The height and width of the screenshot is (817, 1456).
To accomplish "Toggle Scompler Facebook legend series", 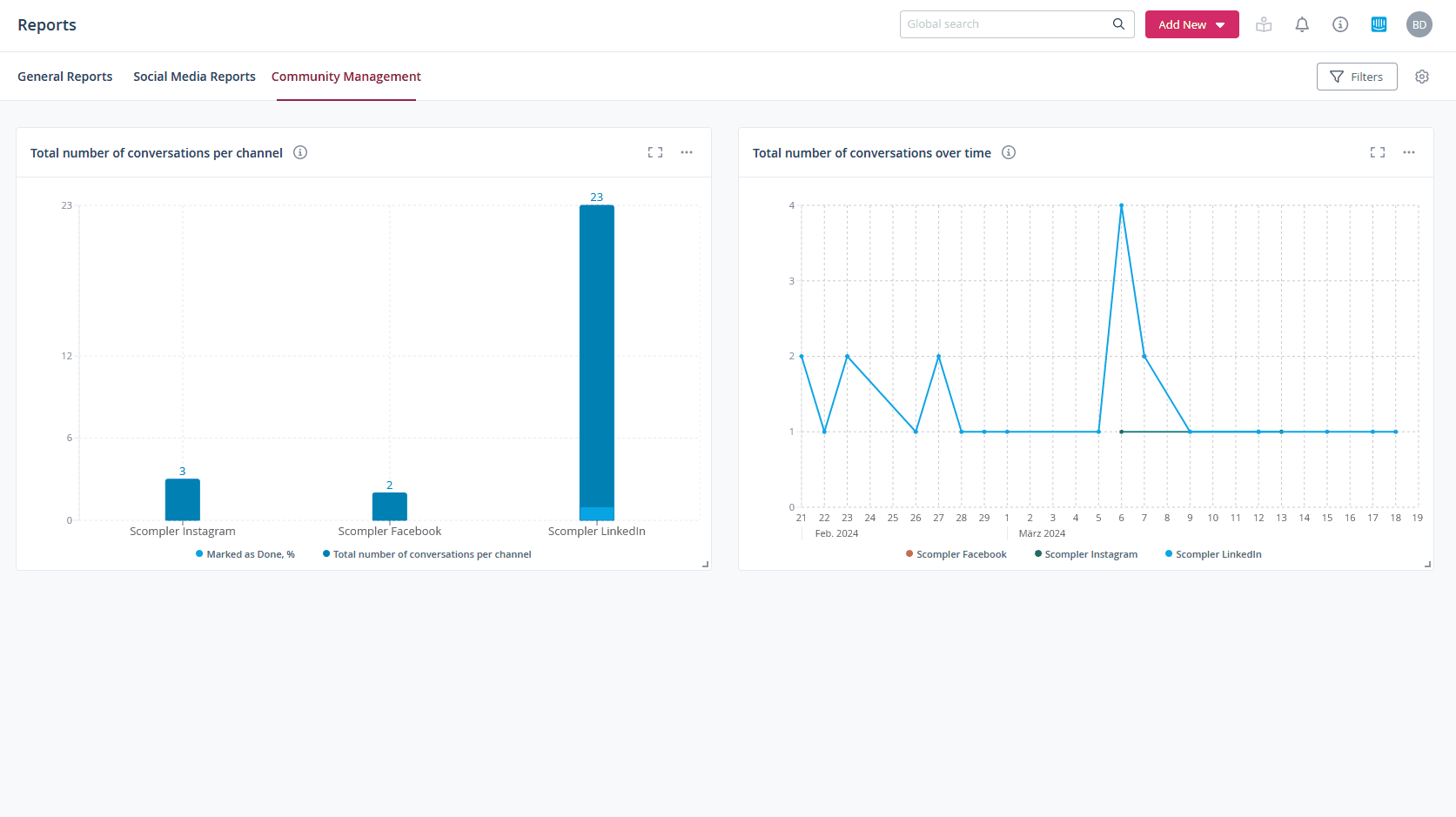I will (x=956, y=554).
